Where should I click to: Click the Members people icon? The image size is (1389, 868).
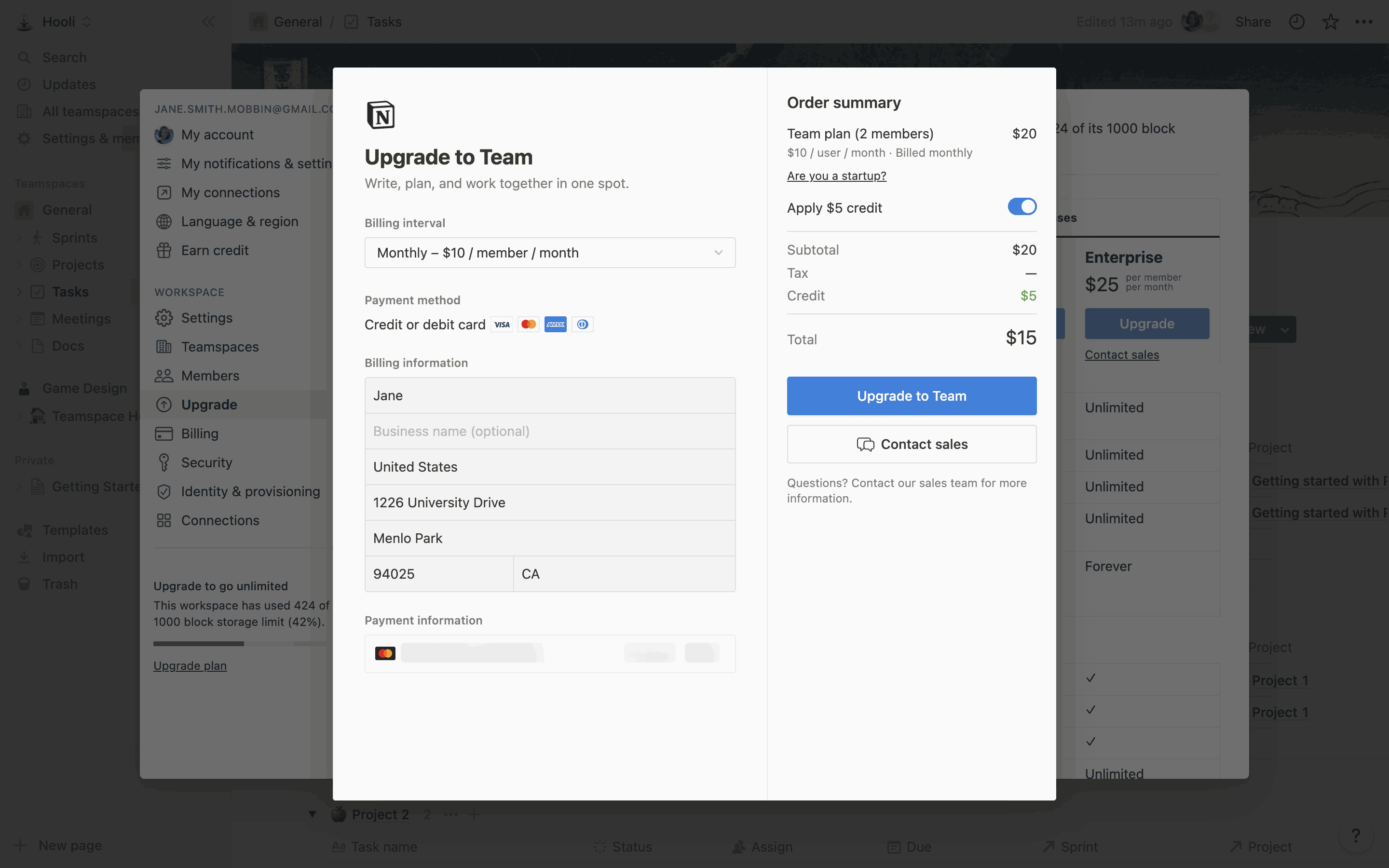(x=163, y=376)
